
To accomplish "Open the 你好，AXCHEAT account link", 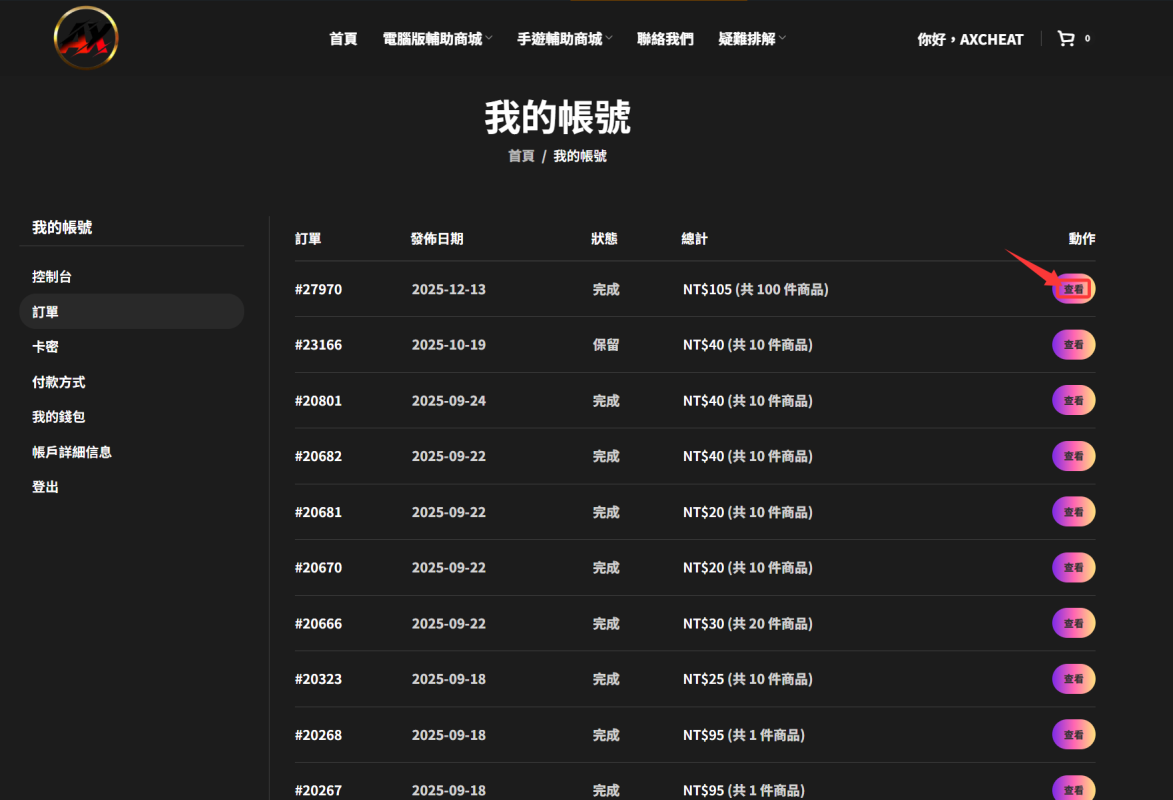I will click(x=970, y=39).
